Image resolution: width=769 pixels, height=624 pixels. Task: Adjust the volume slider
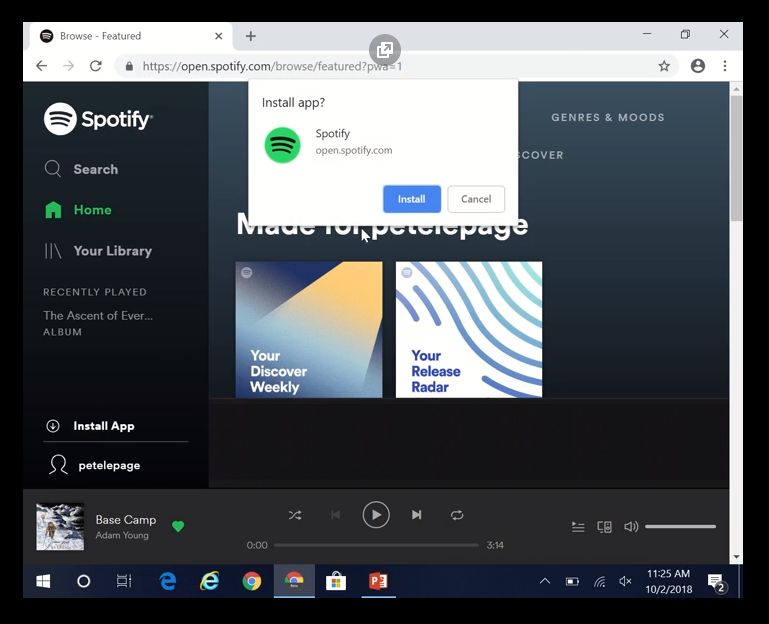(x=680, y=527)
